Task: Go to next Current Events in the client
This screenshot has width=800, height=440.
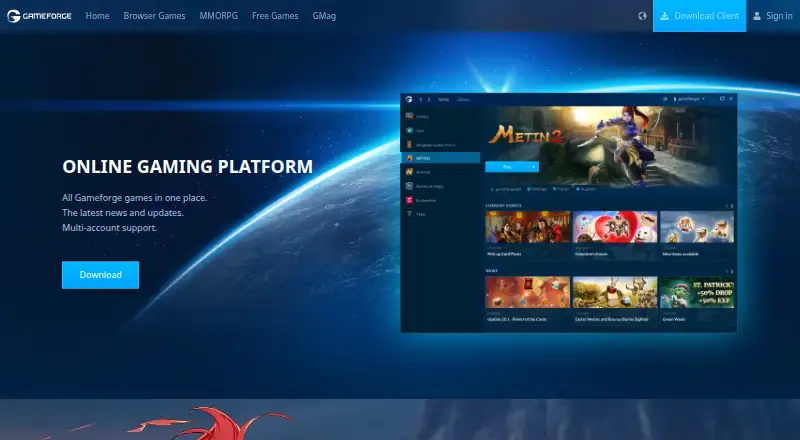Action: tap(732, 206)
